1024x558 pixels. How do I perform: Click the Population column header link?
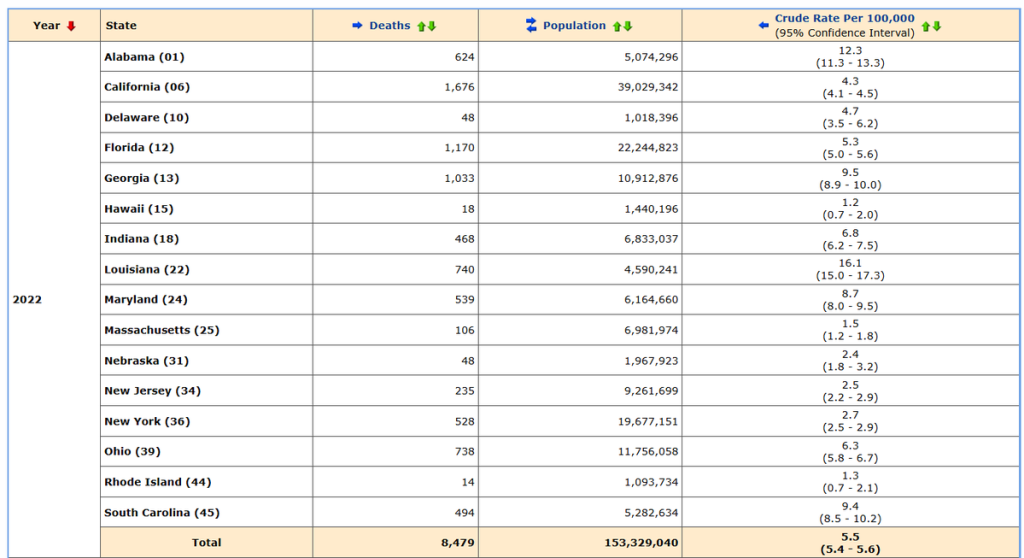pyautogui.click(x=574, y=26)
